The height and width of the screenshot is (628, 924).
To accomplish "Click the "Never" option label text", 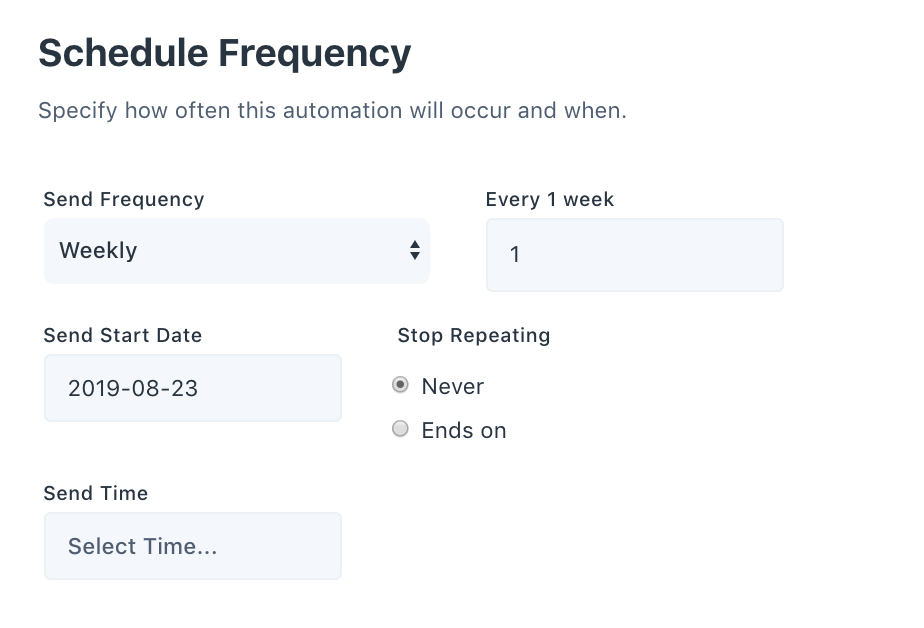I will 453,386.
